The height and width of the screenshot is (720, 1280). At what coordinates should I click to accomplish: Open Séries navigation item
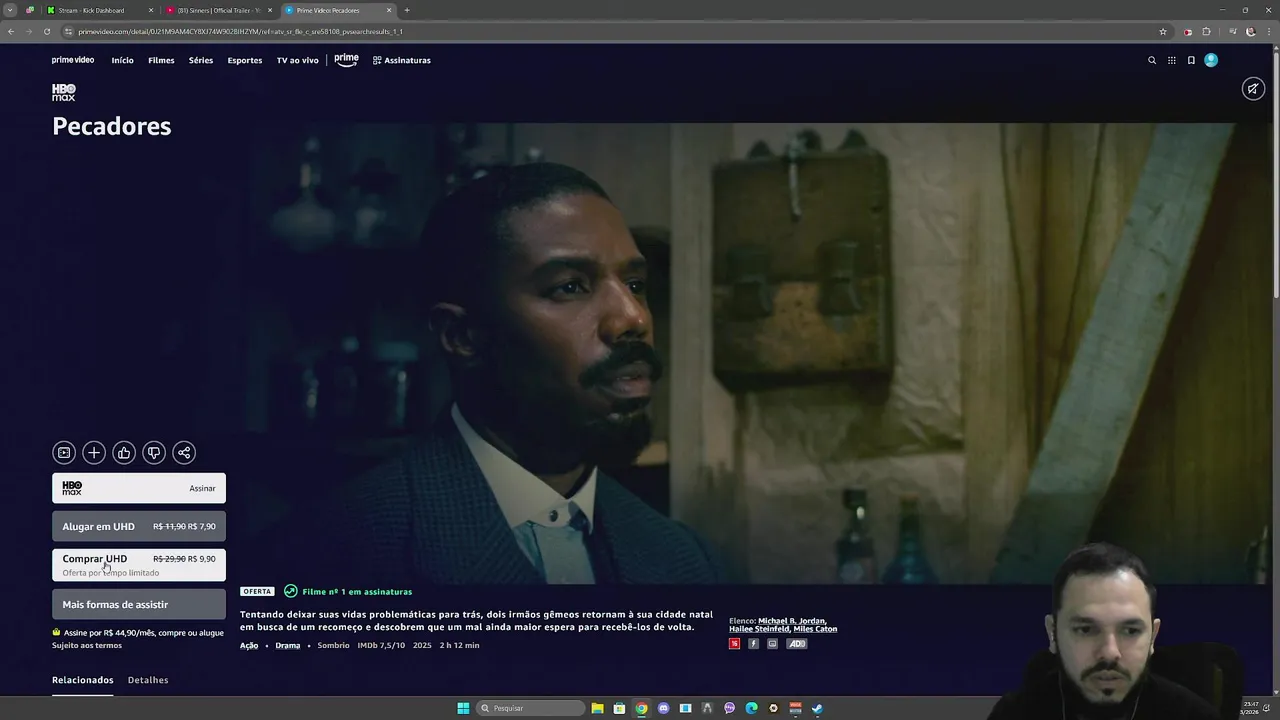[x=201, y=60]
